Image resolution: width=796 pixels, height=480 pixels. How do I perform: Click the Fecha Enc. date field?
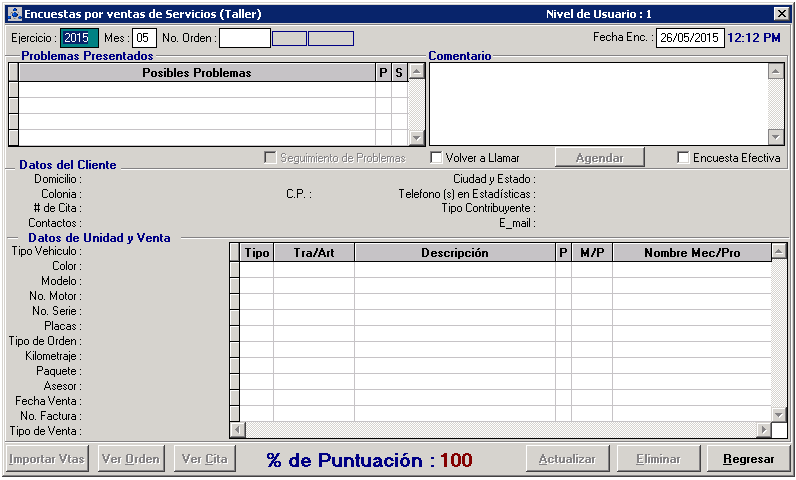689,38
